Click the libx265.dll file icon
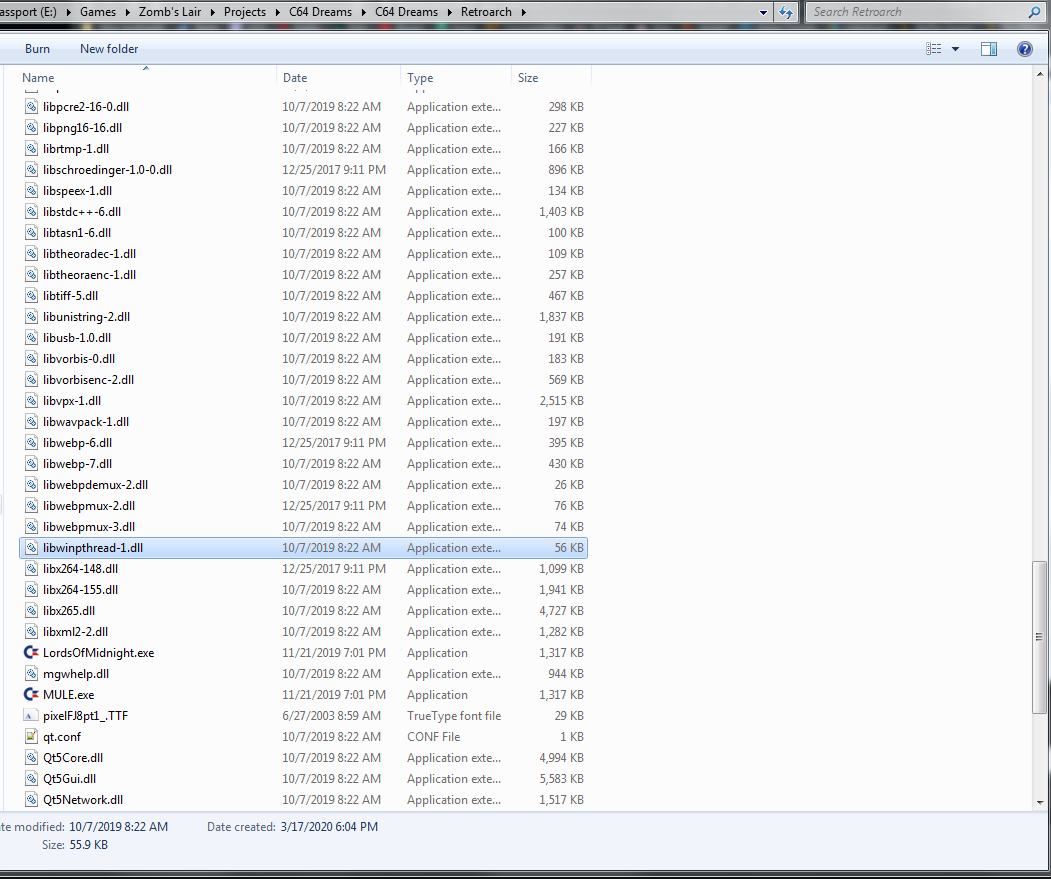This screenshot has width=1051, height=879. tap(31, 610)
